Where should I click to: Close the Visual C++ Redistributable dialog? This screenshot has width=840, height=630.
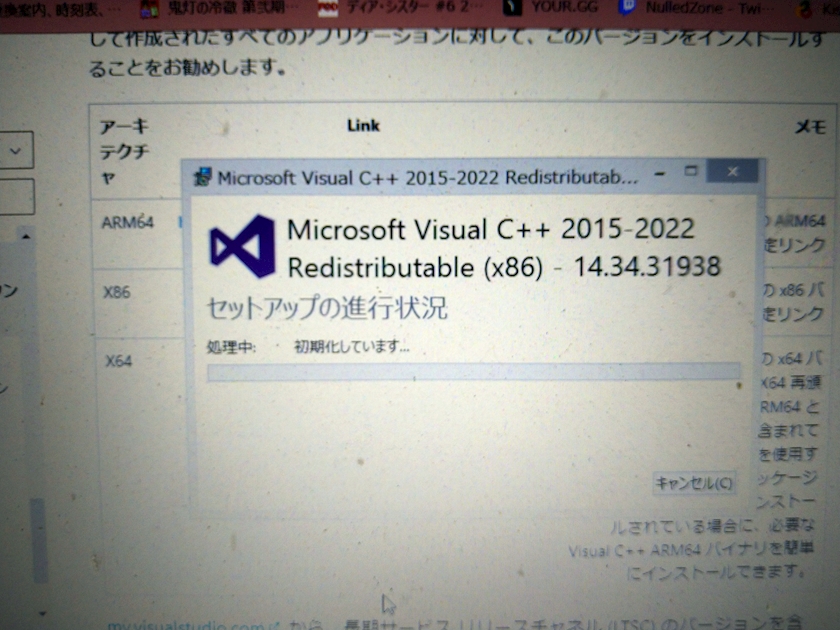pyautogui.click(x=734, y=172)
